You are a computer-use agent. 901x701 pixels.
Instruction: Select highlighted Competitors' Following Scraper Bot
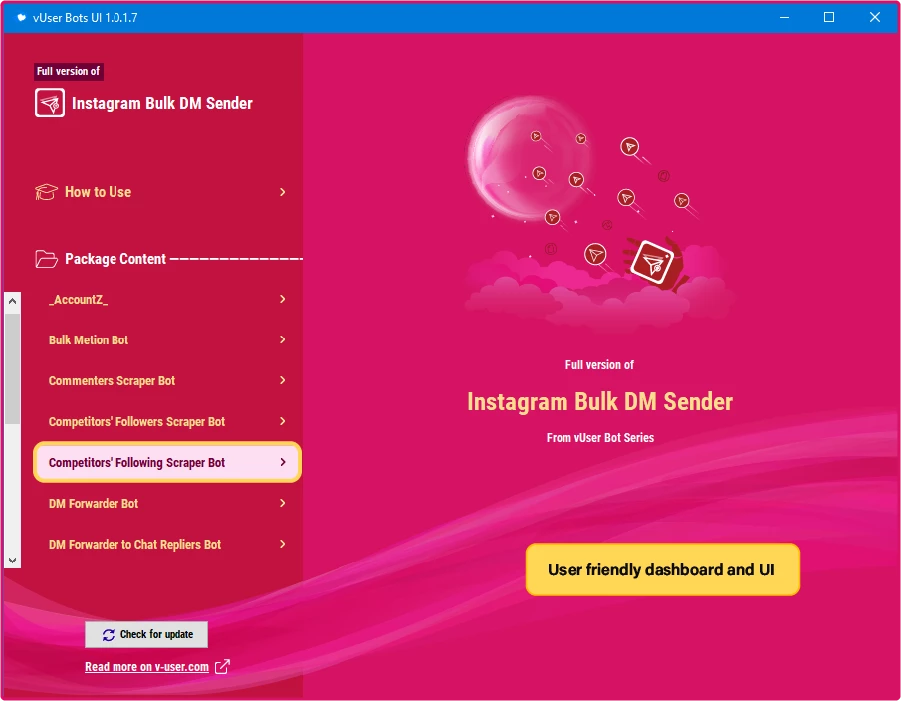point(167,462)
